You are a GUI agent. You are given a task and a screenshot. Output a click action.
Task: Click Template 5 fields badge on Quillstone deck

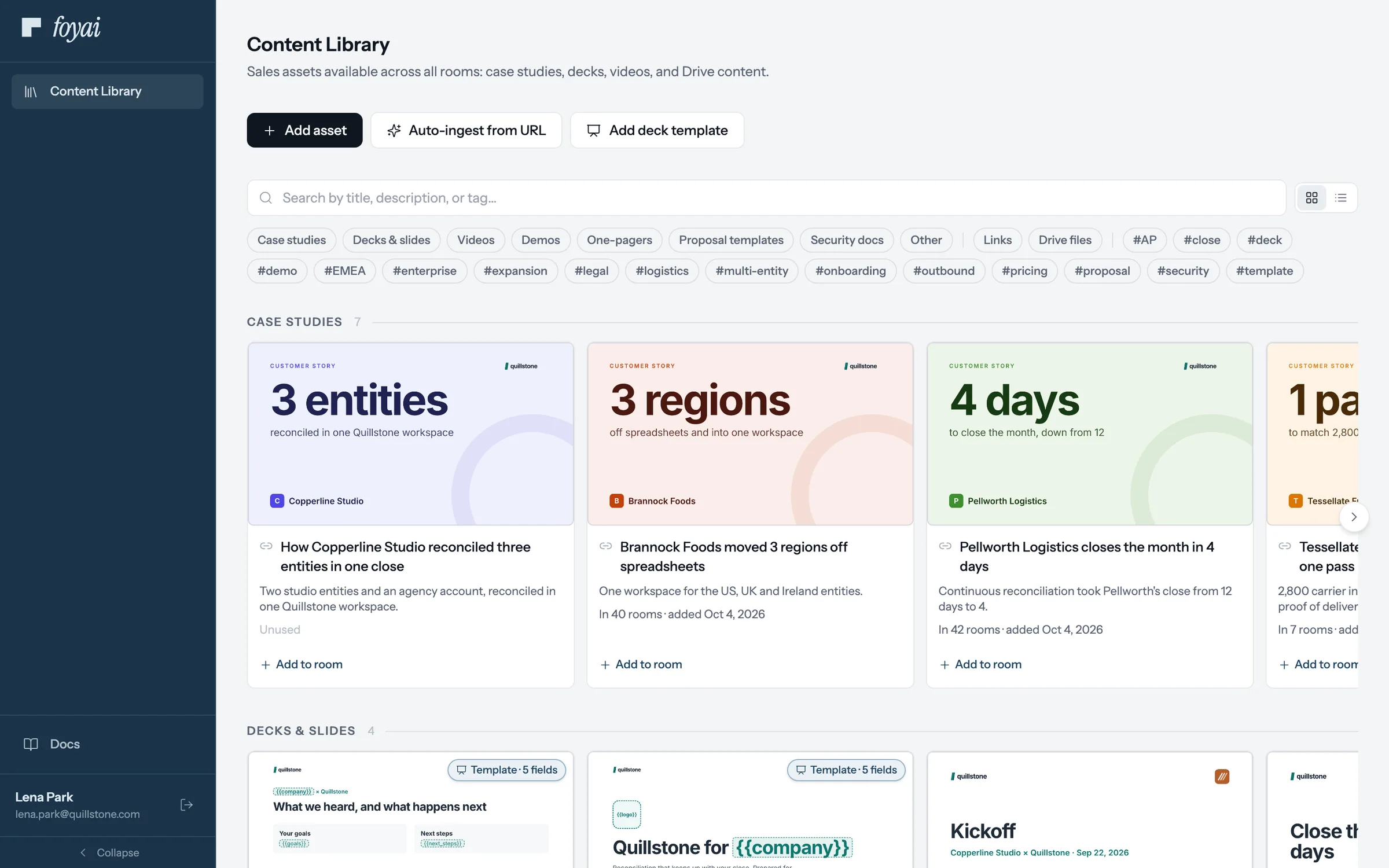click(846, 770)
